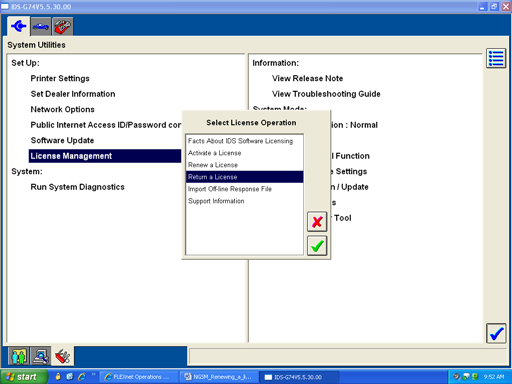Select Facts About IDS Software Licensing
Viewport: 512px width, 384px height.
coord(244,141)
